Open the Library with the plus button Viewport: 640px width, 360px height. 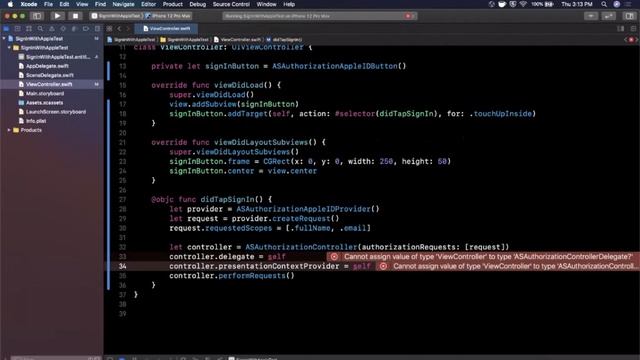click(x=591, y=16)
